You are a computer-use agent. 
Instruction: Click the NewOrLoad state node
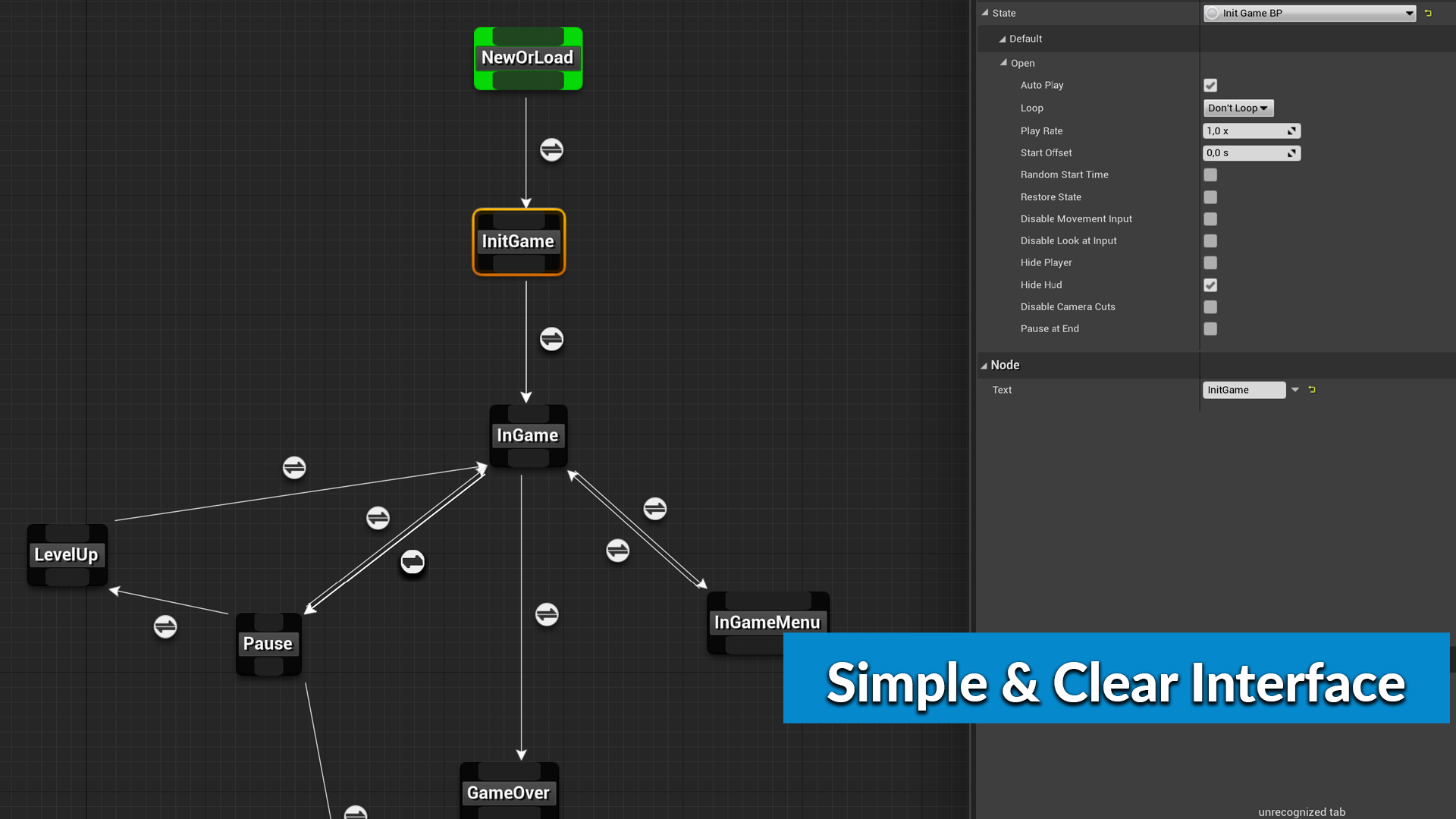coord(528,58)
